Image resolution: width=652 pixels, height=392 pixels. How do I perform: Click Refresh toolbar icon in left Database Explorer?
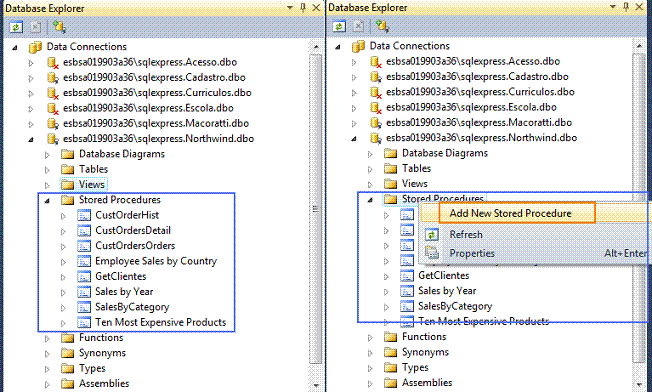pyautogui.click(x=16, y=27)
